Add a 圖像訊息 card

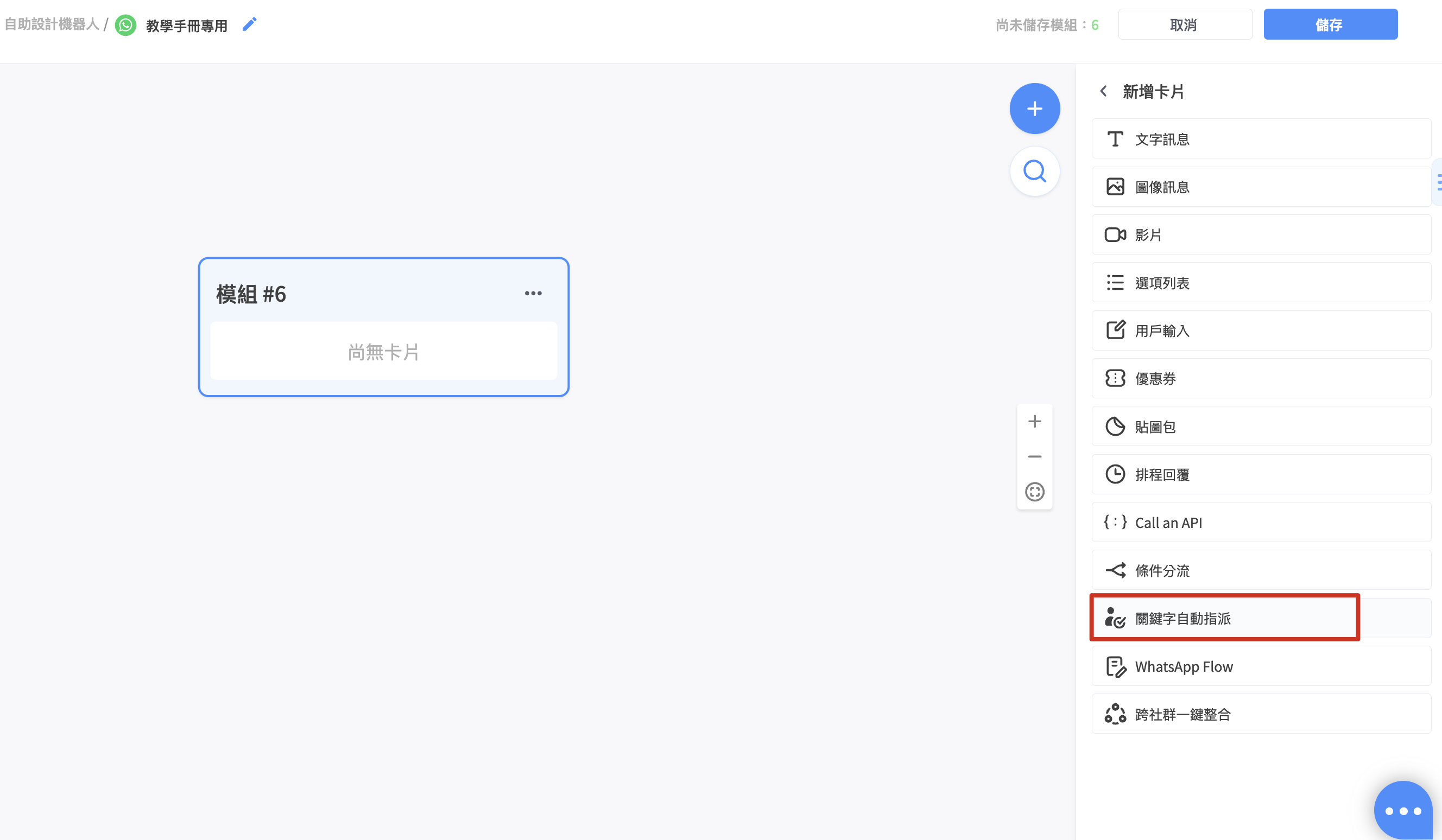(1261, 187)
